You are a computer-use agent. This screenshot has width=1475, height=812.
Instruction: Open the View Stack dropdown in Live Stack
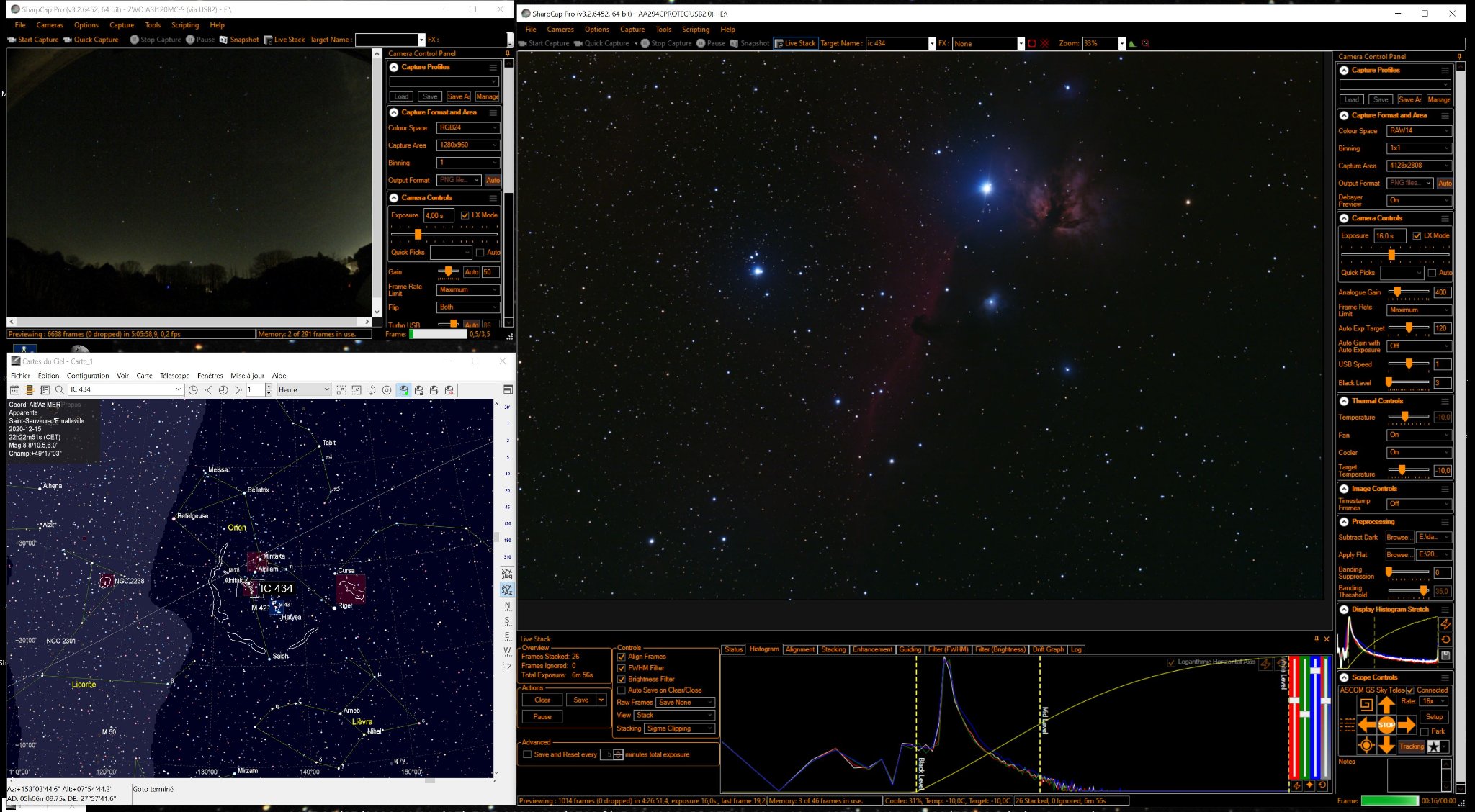[x=675, y=716]
